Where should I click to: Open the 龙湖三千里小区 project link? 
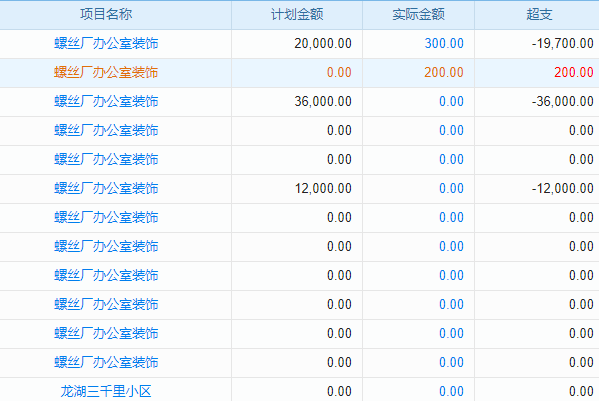click(106, 391)
